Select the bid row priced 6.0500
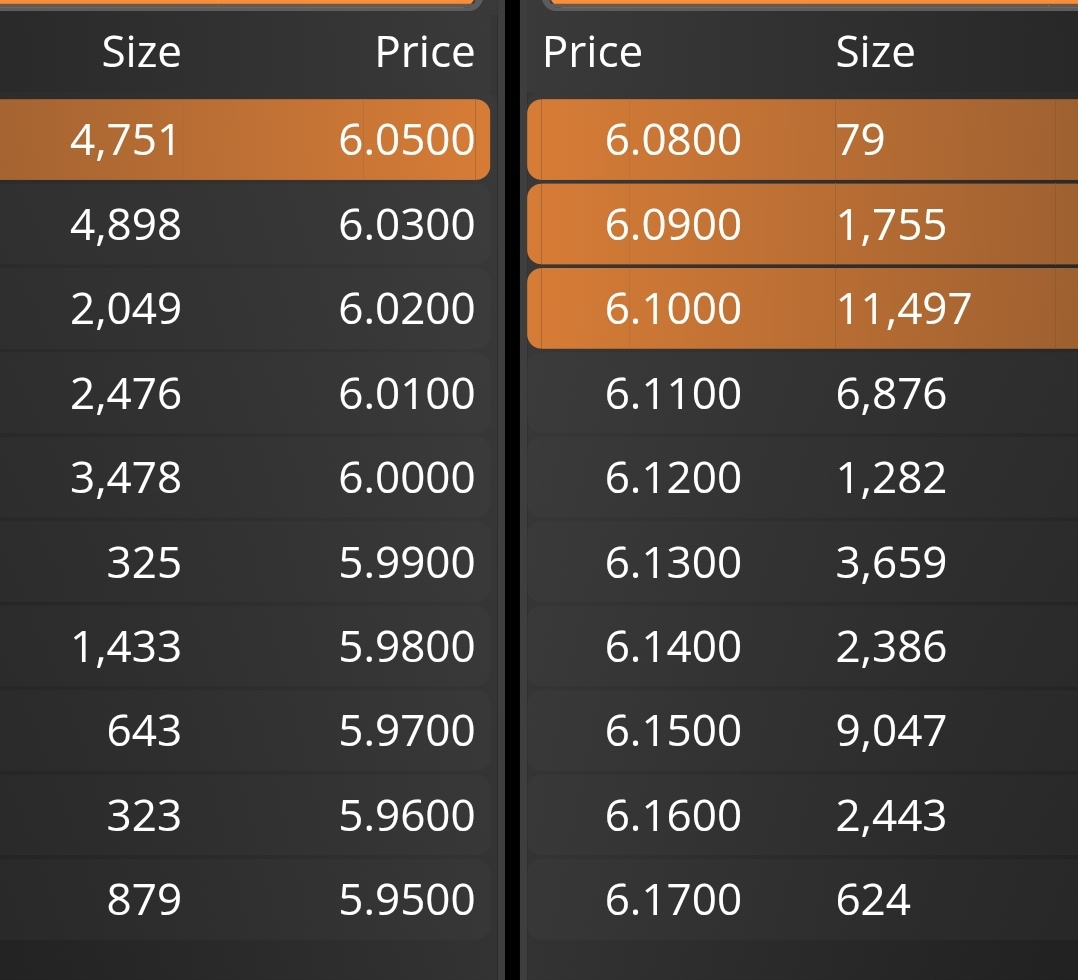Screen dimensions: 1078x980 [245, 140]
